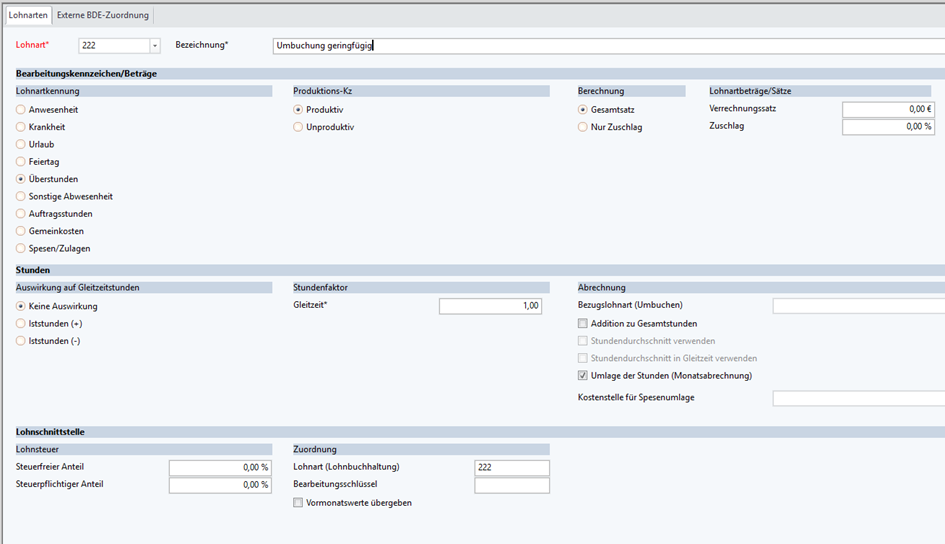Choose Krankheit as Lohnartkennung

click(x=21, y=127)
